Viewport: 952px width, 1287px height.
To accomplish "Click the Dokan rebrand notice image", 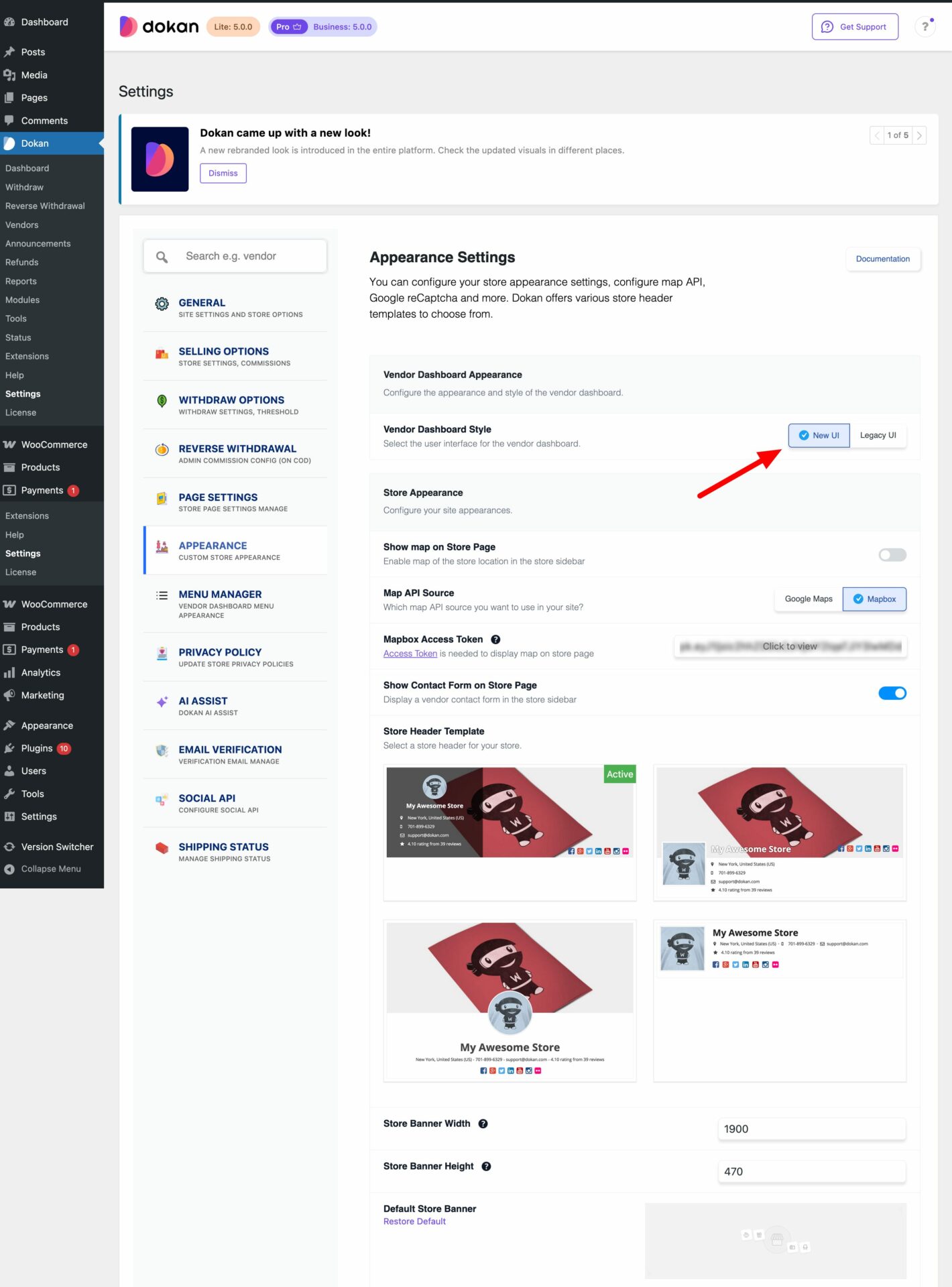I will tap(160, 160).
